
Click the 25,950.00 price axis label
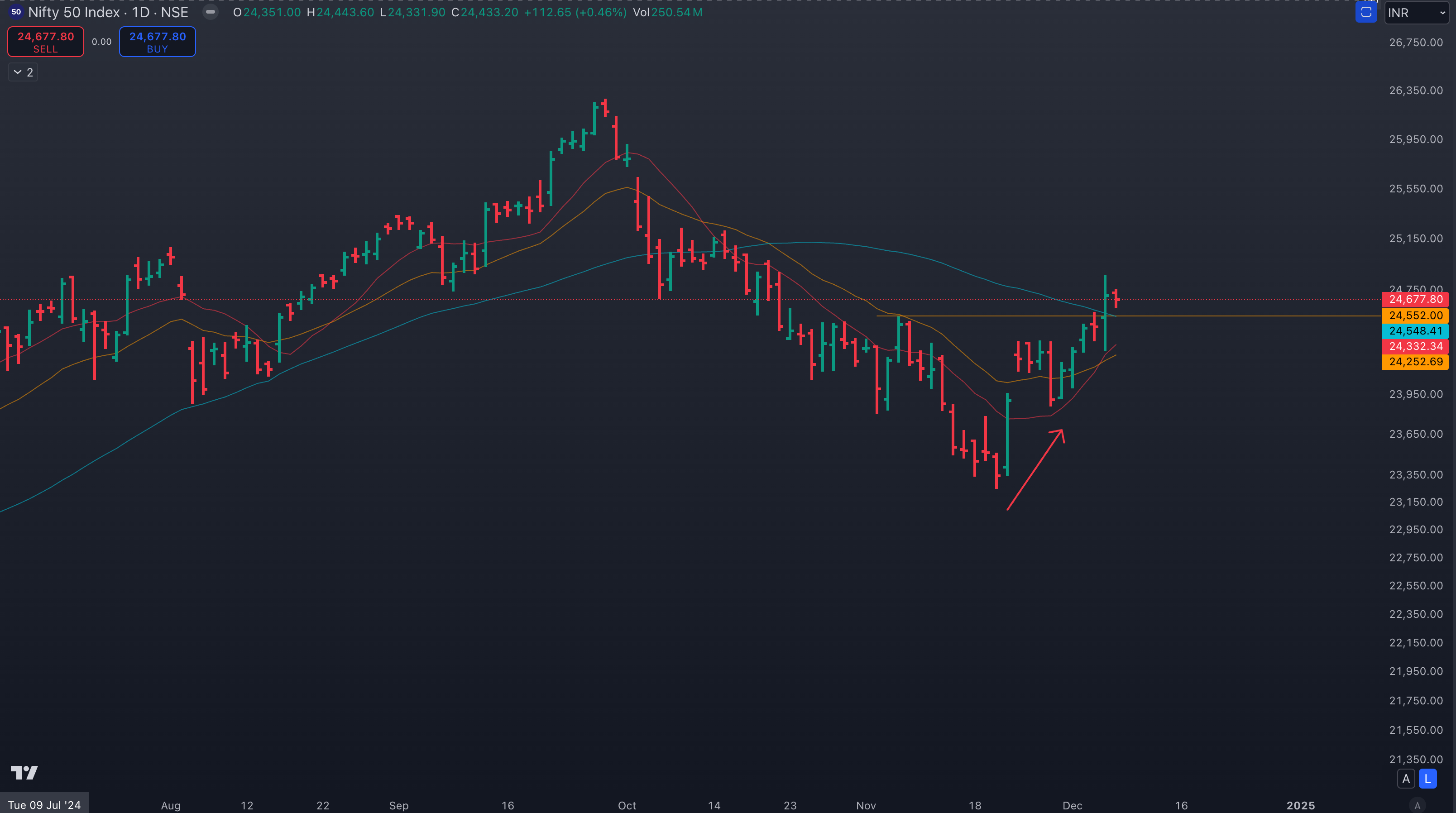pos(1416,139)
